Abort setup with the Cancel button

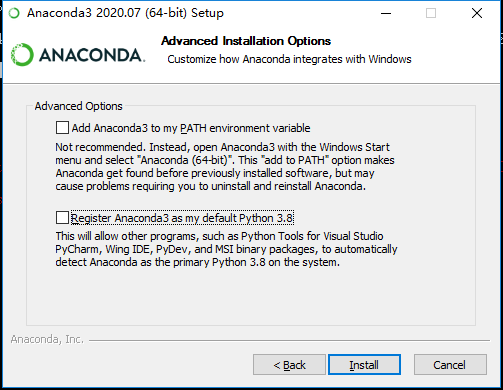click(450, 365)
